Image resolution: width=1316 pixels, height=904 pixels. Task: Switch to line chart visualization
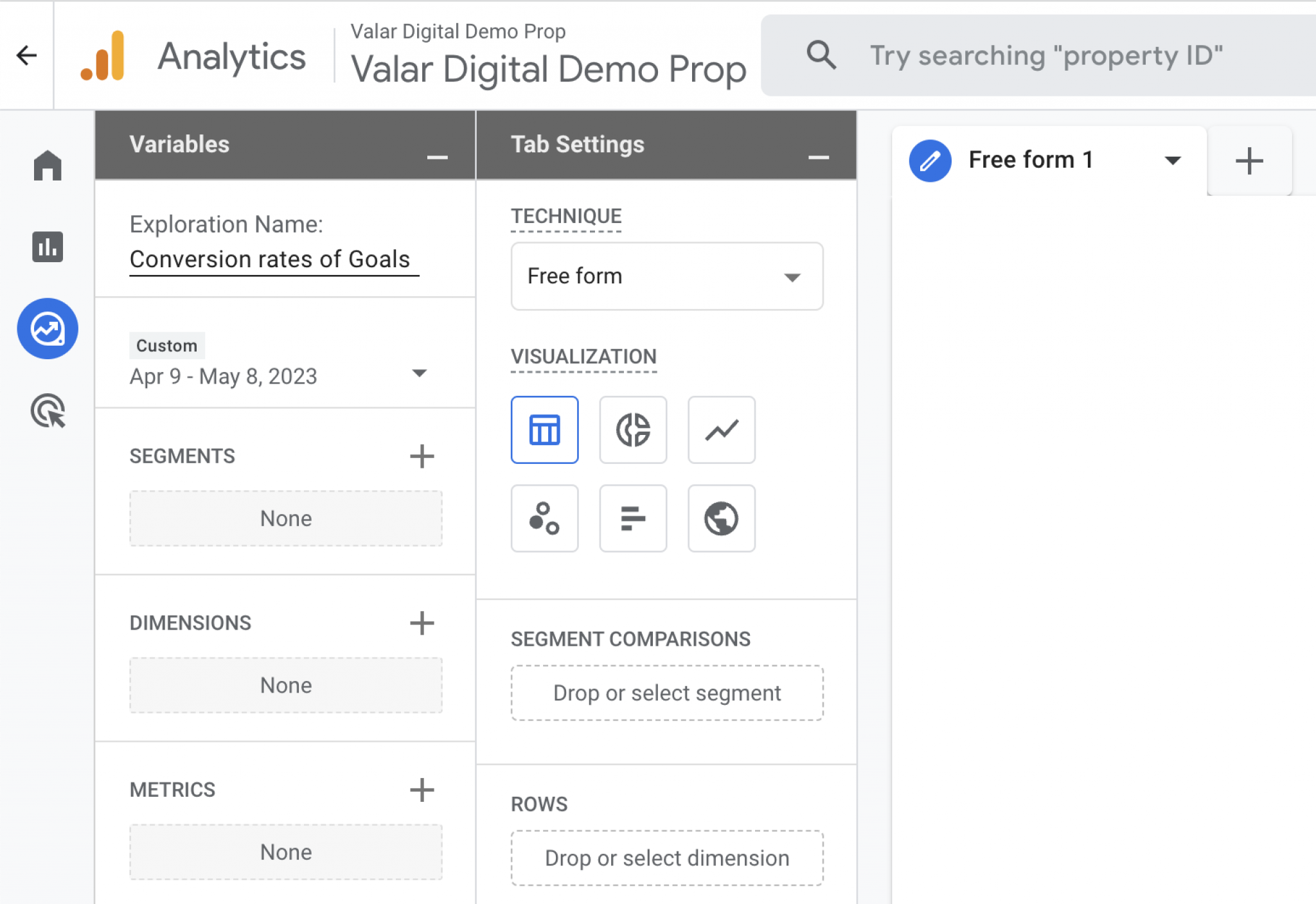721,429
